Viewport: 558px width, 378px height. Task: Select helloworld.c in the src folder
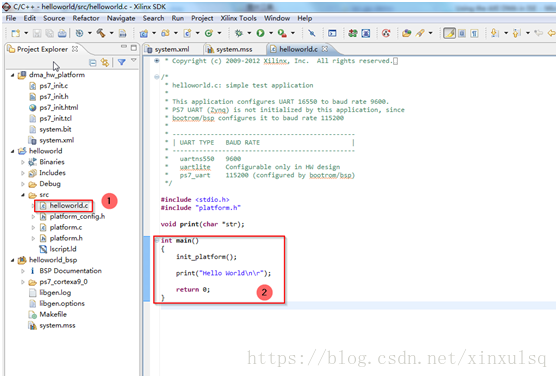pyautogui.click(x=69, y=206)
